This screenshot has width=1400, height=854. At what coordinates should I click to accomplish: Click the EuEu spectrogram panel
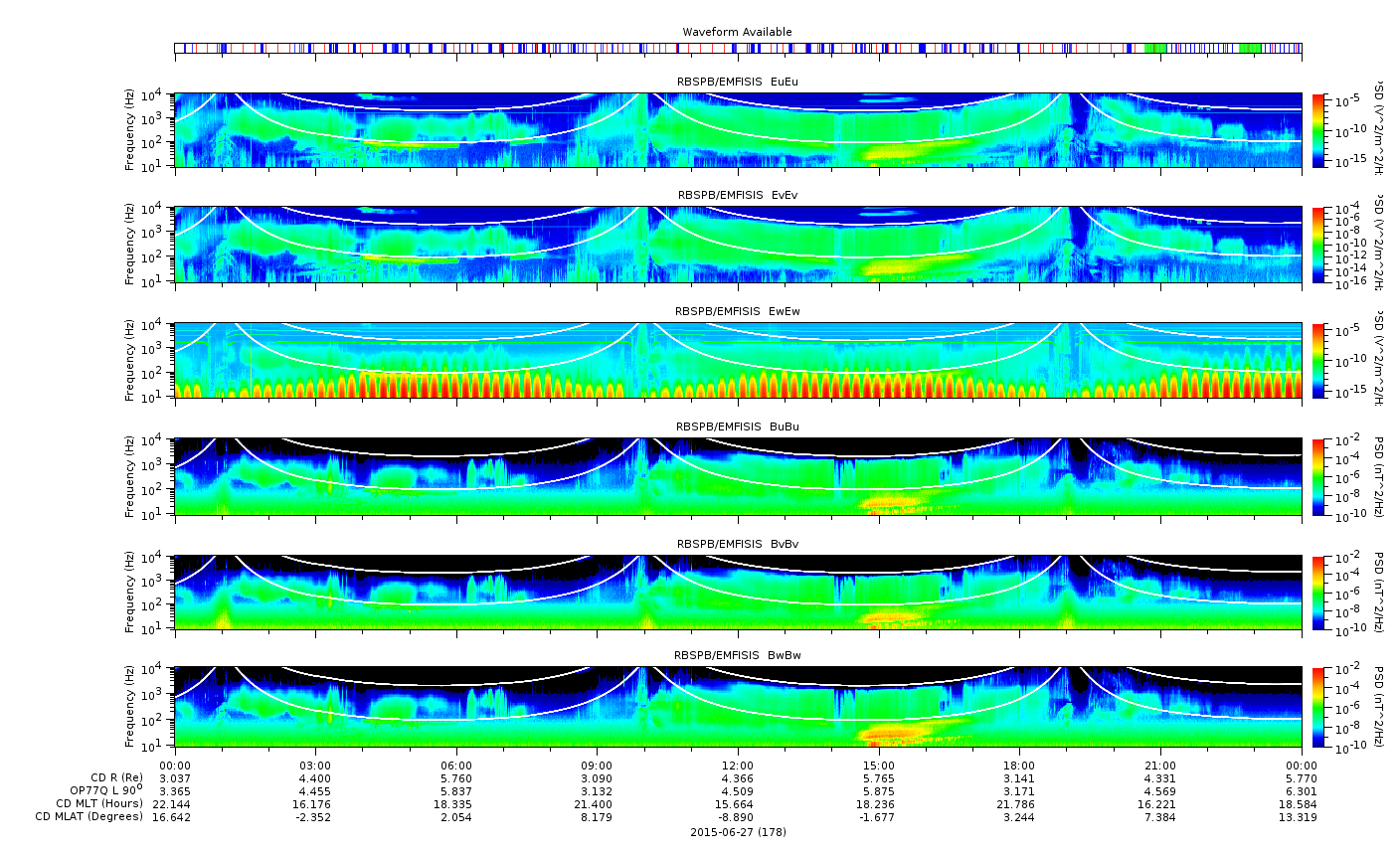click(x=738, y=130)
